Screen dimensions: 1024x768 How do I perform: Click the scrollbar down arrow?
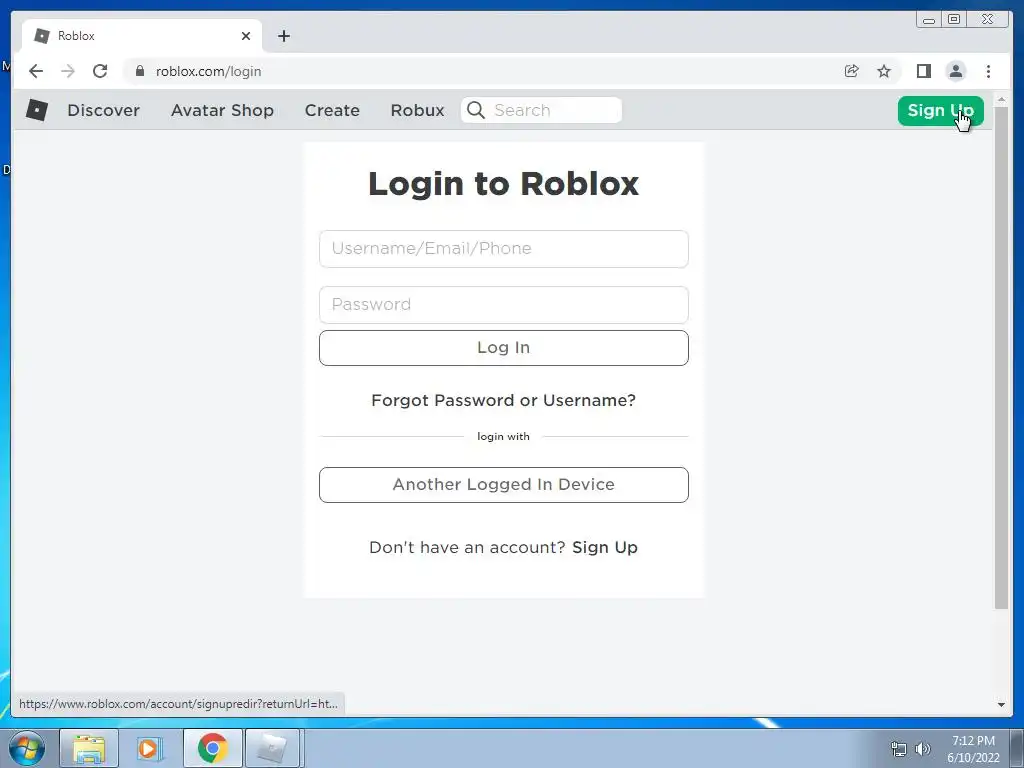coord(1001,704)
